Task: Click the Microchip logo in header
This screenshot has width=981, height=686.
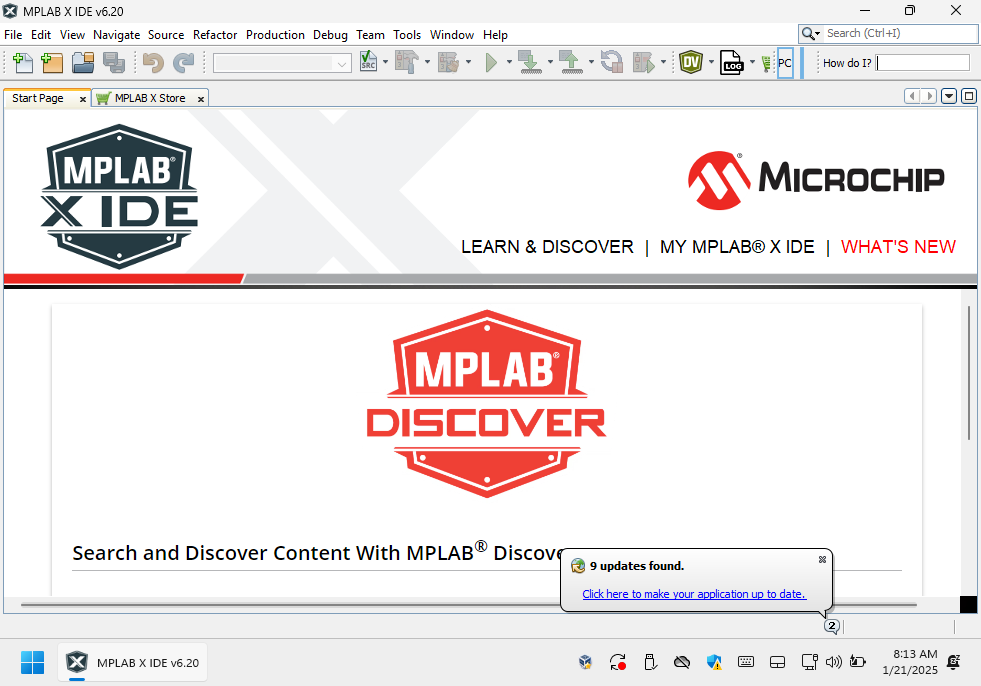Action: (816, 180)
